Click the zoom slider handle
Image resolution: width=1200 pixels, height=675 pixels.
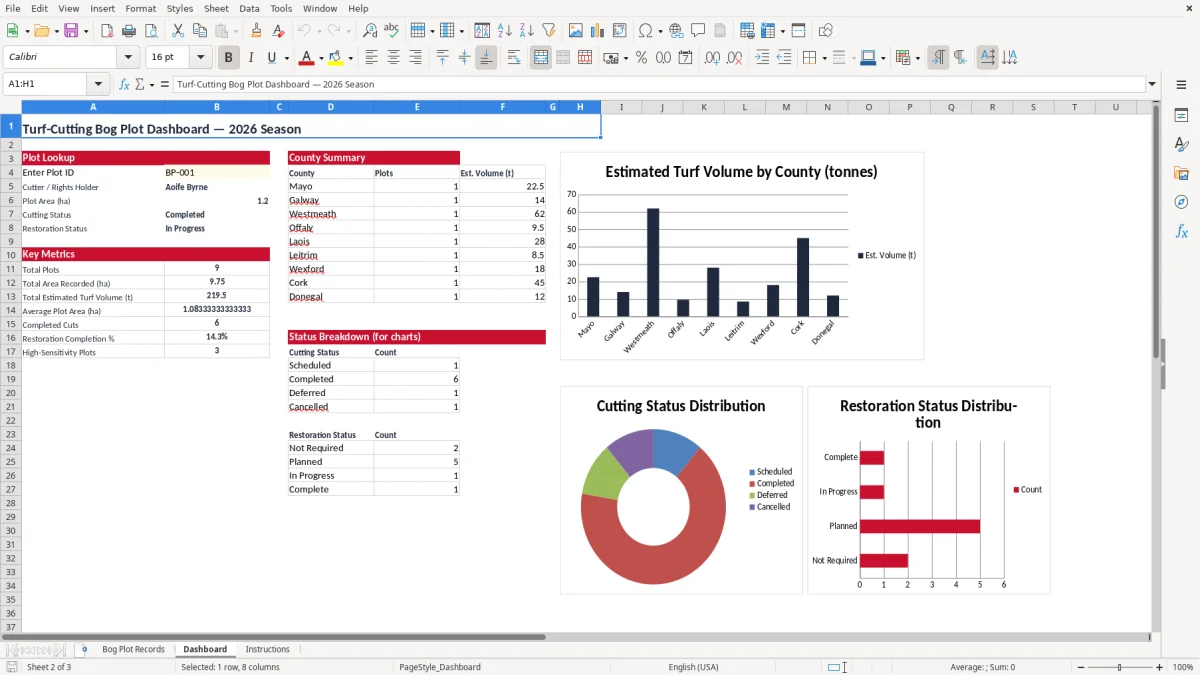[1119, 667]
